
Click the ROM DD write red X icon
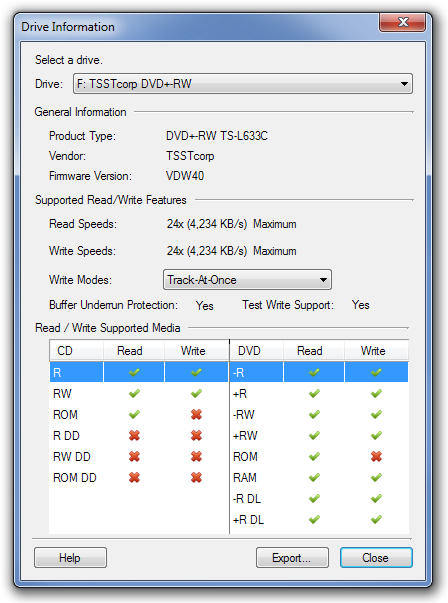pyautogui.click(x=196, y=478)
